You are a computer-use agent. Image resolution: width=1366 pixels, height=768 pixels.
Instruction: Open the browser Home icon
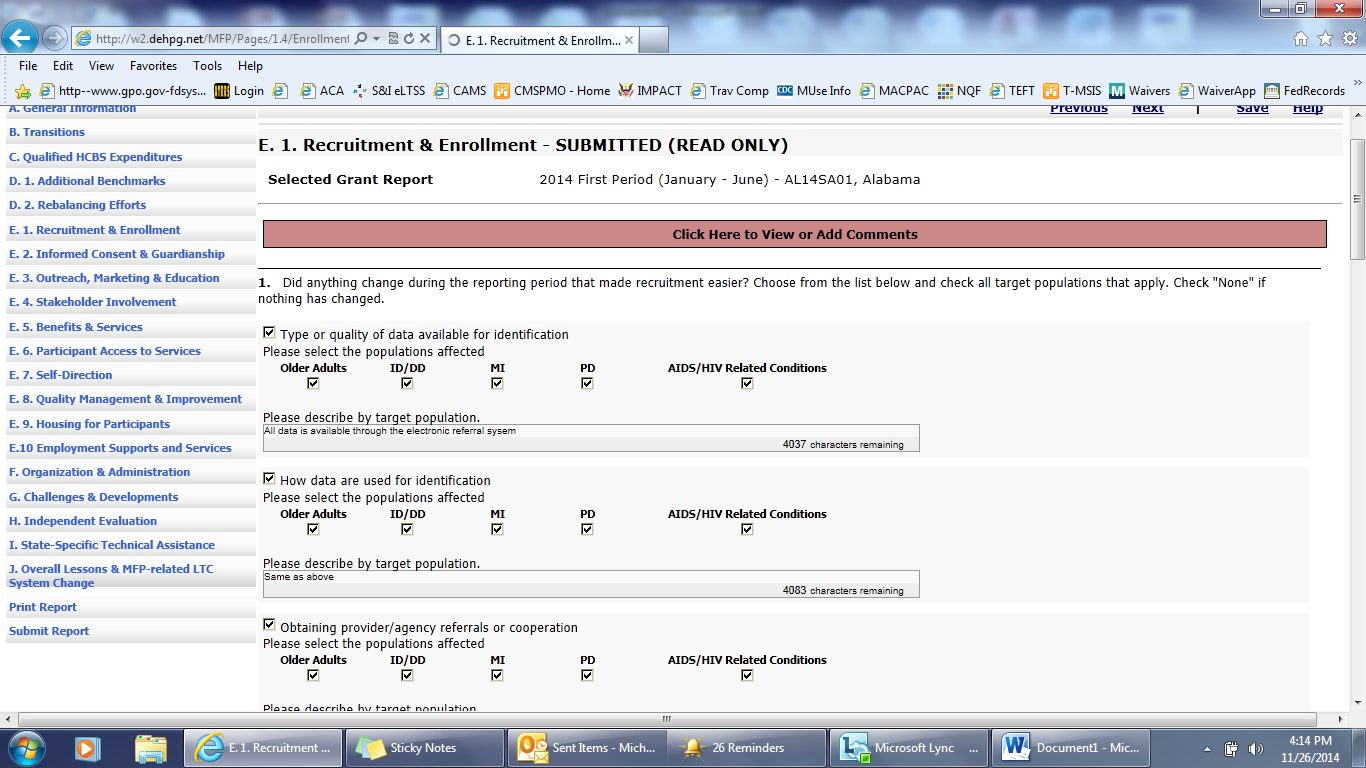coord(1301,39)
